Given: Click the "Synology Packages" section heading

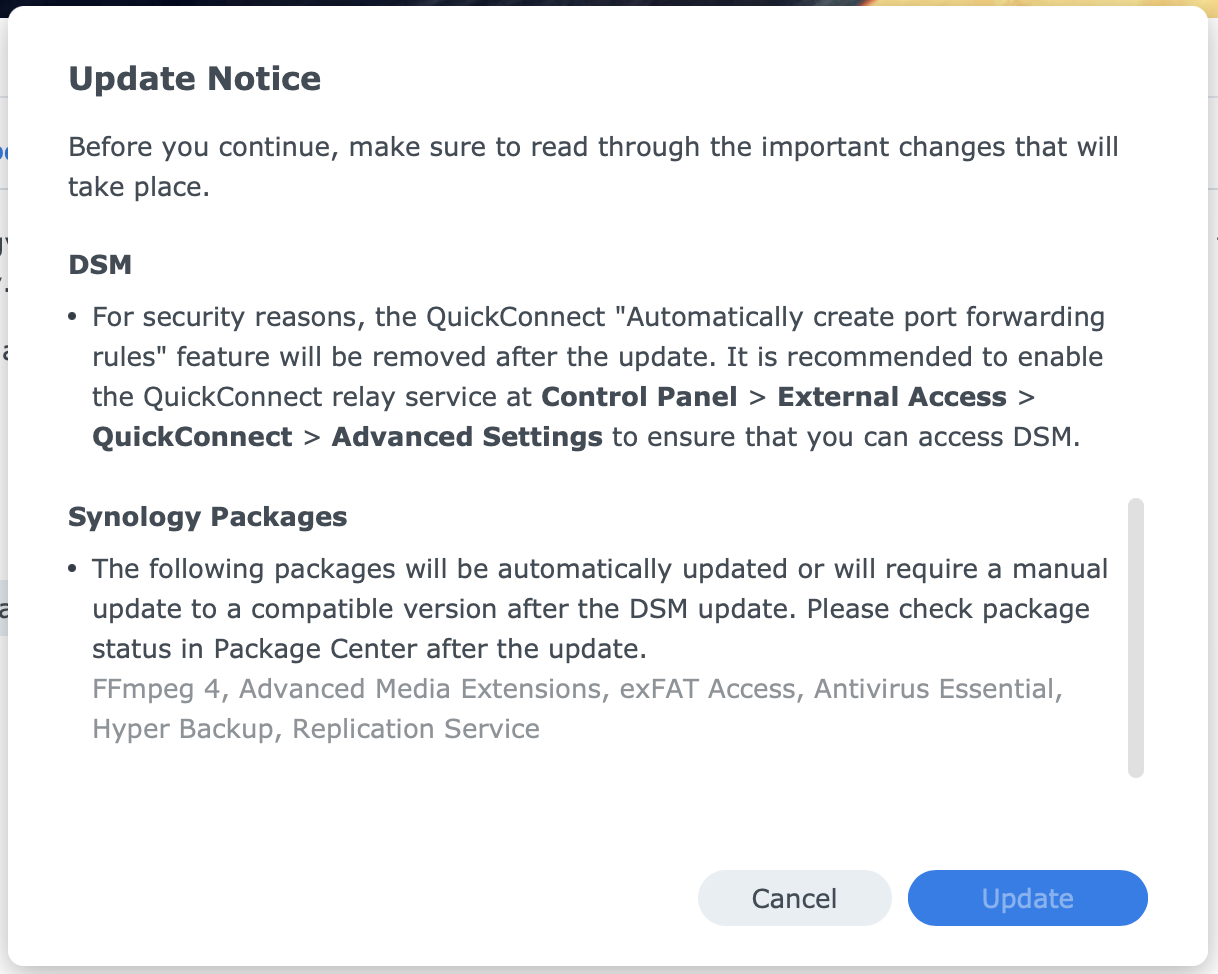Looking at the screenshot, I should coord(207,517).
